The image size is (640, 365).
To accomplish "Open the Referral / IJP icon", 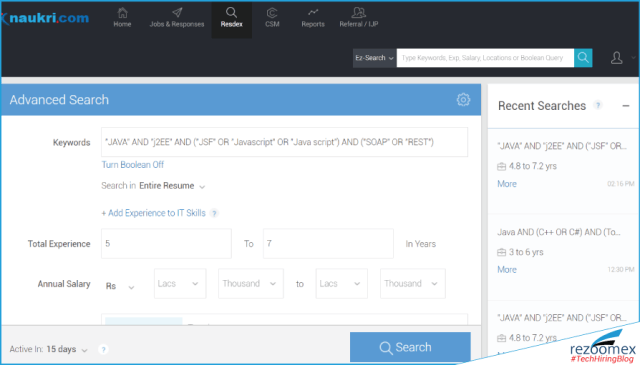I will pos(359,13).
